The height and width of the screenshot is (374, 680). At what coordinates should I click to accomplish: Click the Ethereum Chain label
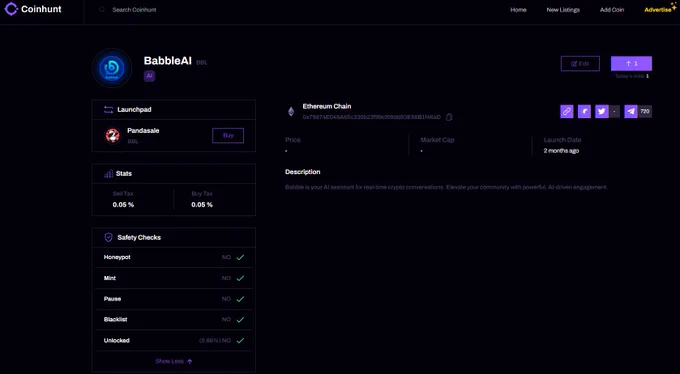[327, 106]
